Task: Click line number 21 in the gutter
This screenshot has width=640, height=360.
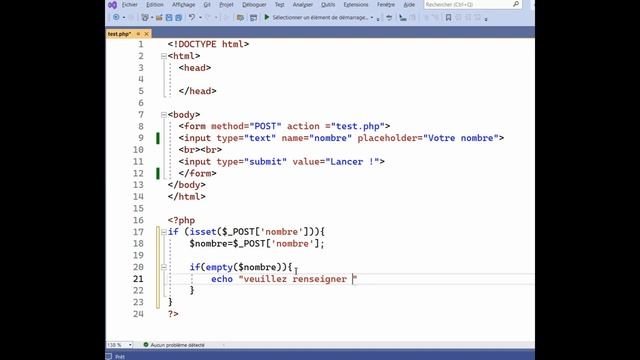Action: (138, 279)
